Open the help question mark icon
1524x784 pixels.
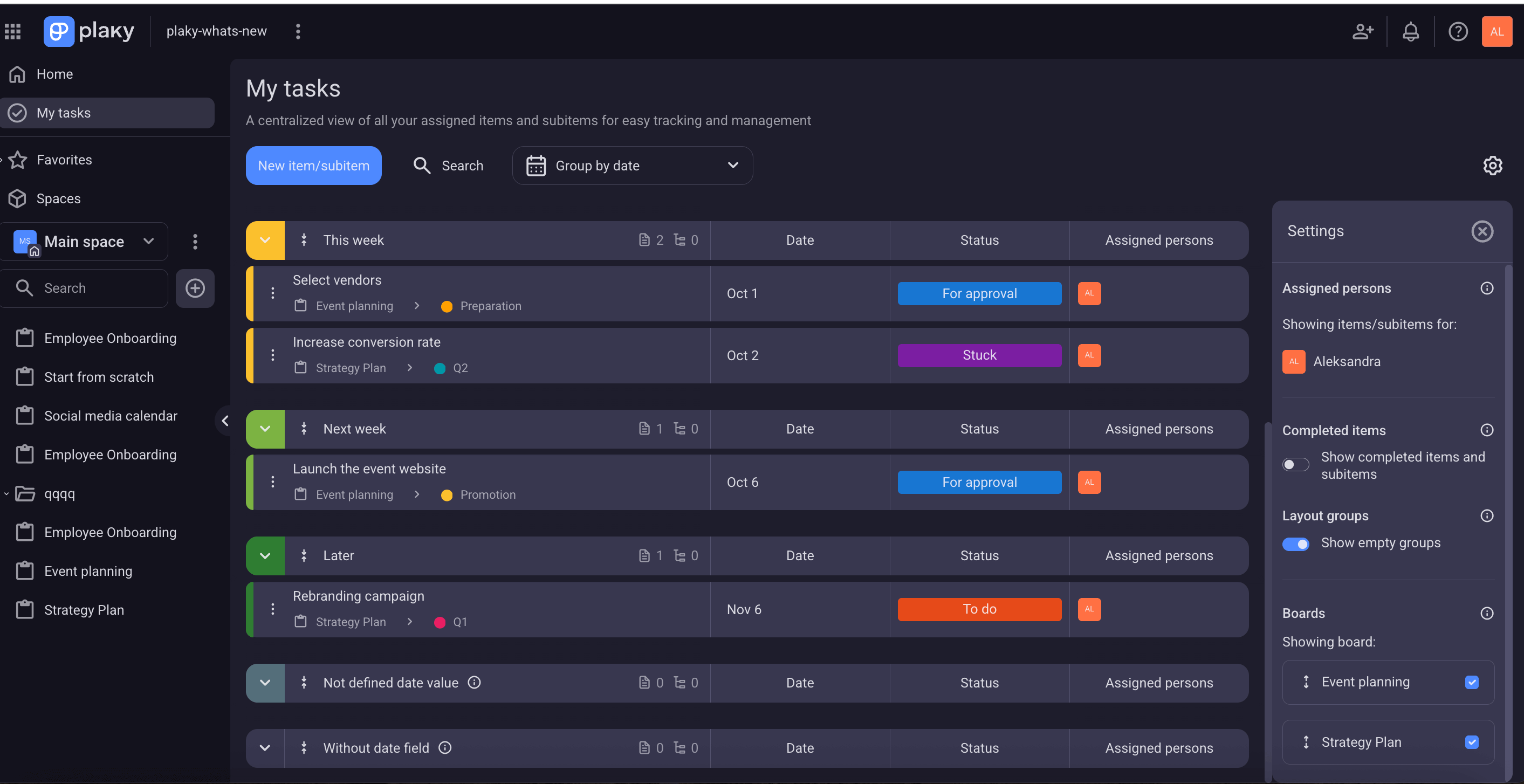tap(1458, 31)
